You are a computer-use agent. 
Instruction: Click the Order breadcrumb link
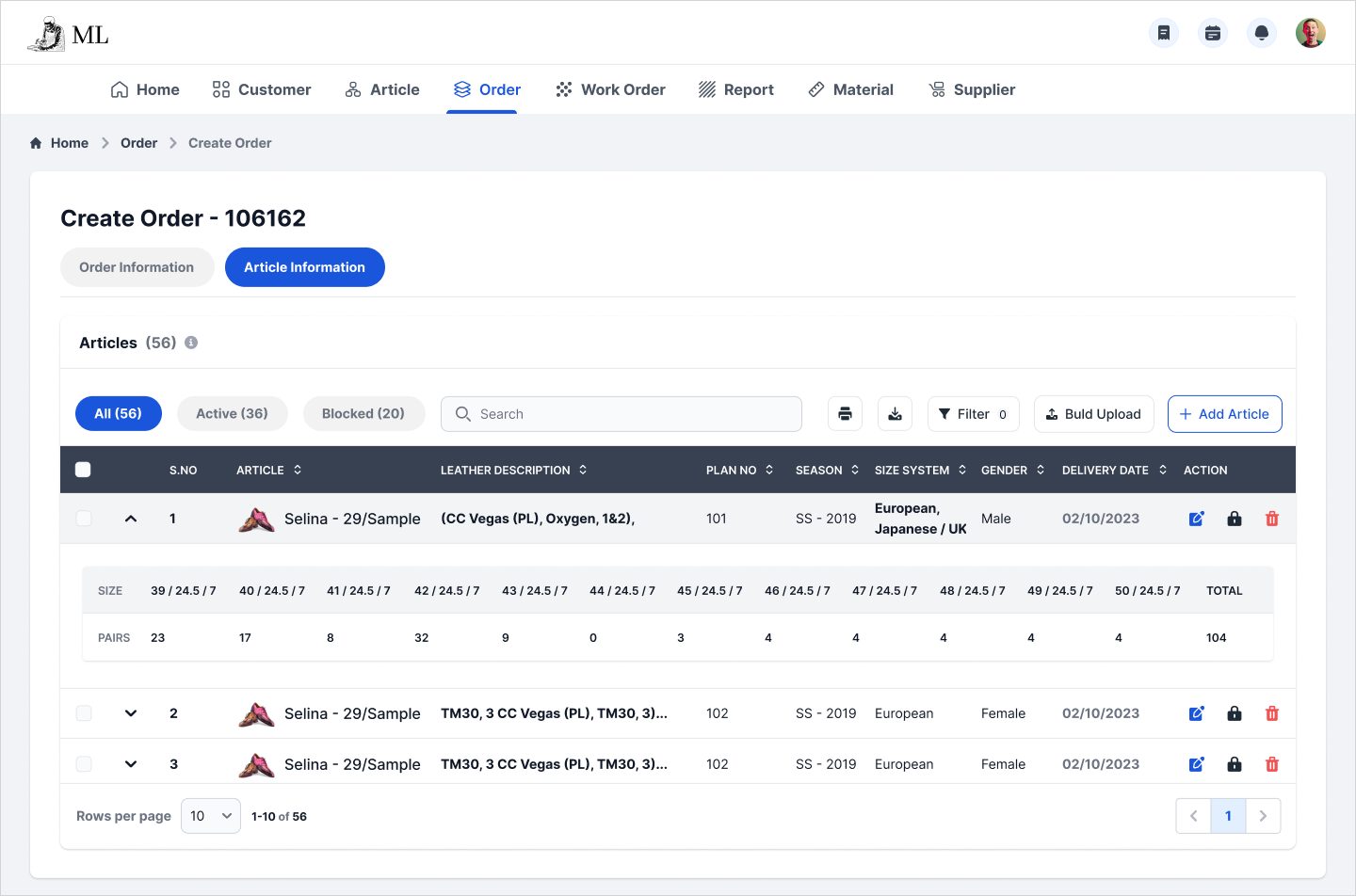pos(138,143)
